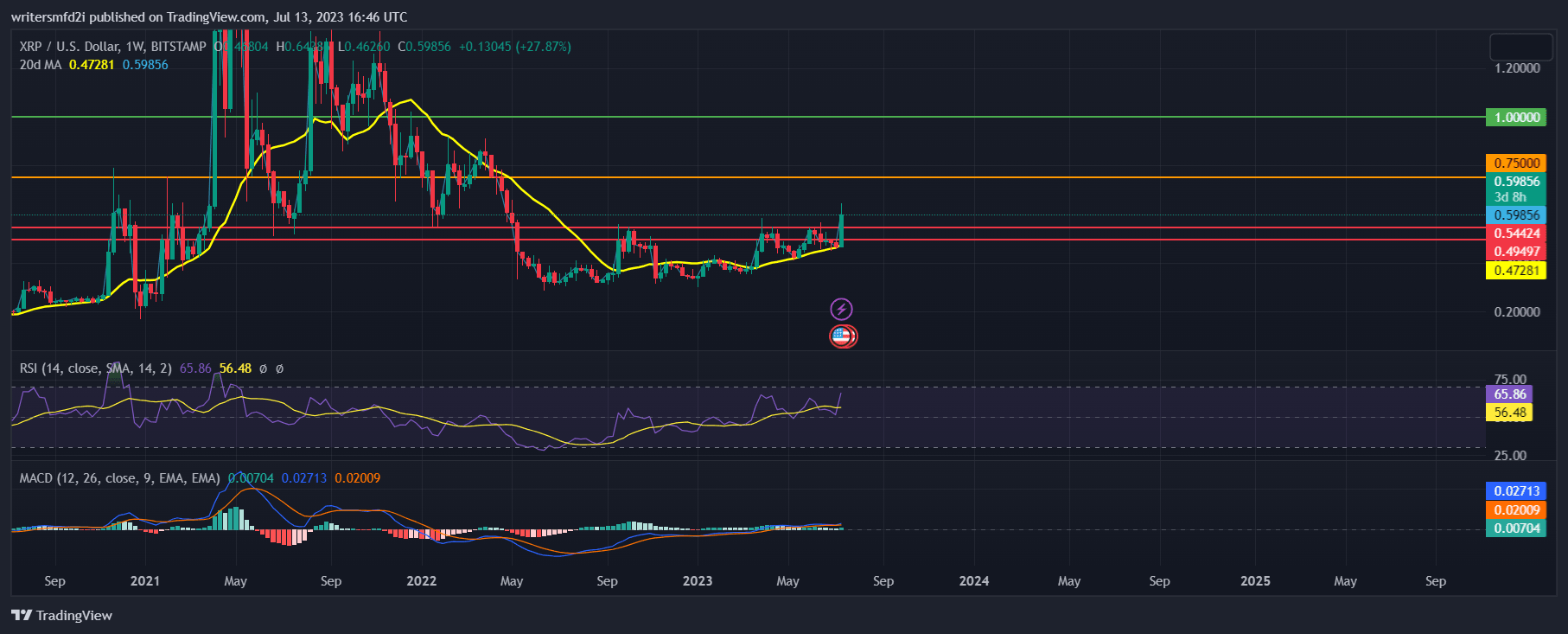Select the orange 0.02009 signal value label
The image size is (1568, 634).
tap(1516, 510)
